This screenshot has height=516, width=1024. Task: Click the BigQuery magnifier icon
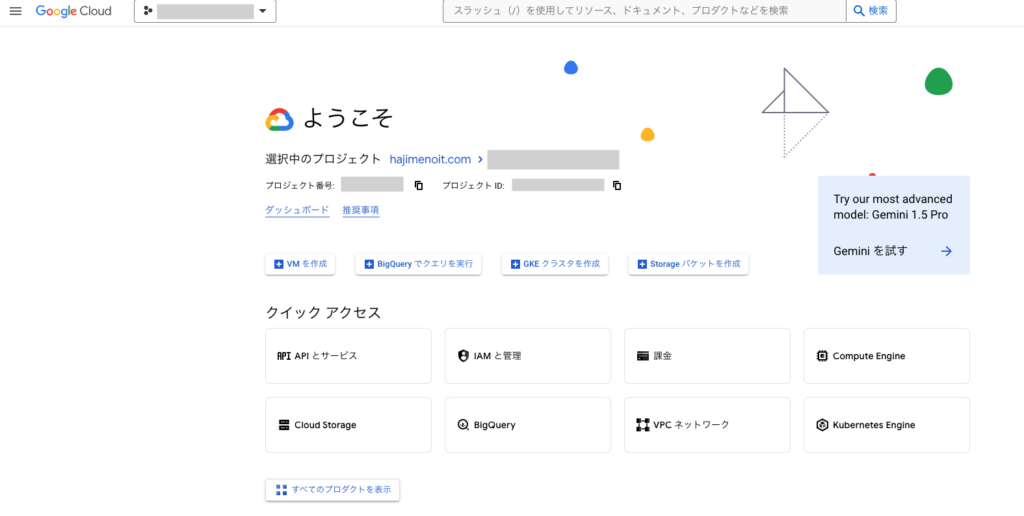[463, 425]
